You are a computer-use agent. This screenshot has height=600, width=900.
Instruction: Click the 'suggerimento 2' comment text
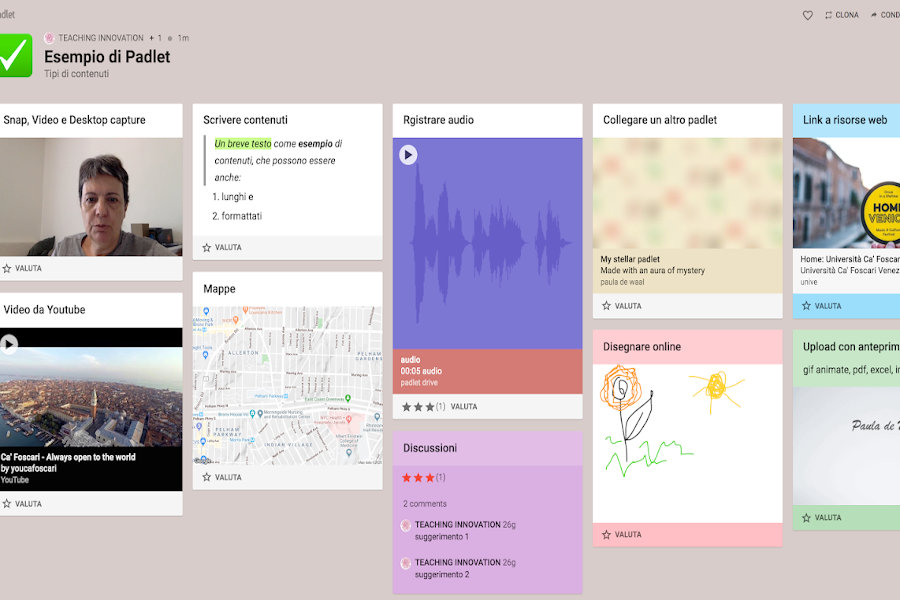442,575
